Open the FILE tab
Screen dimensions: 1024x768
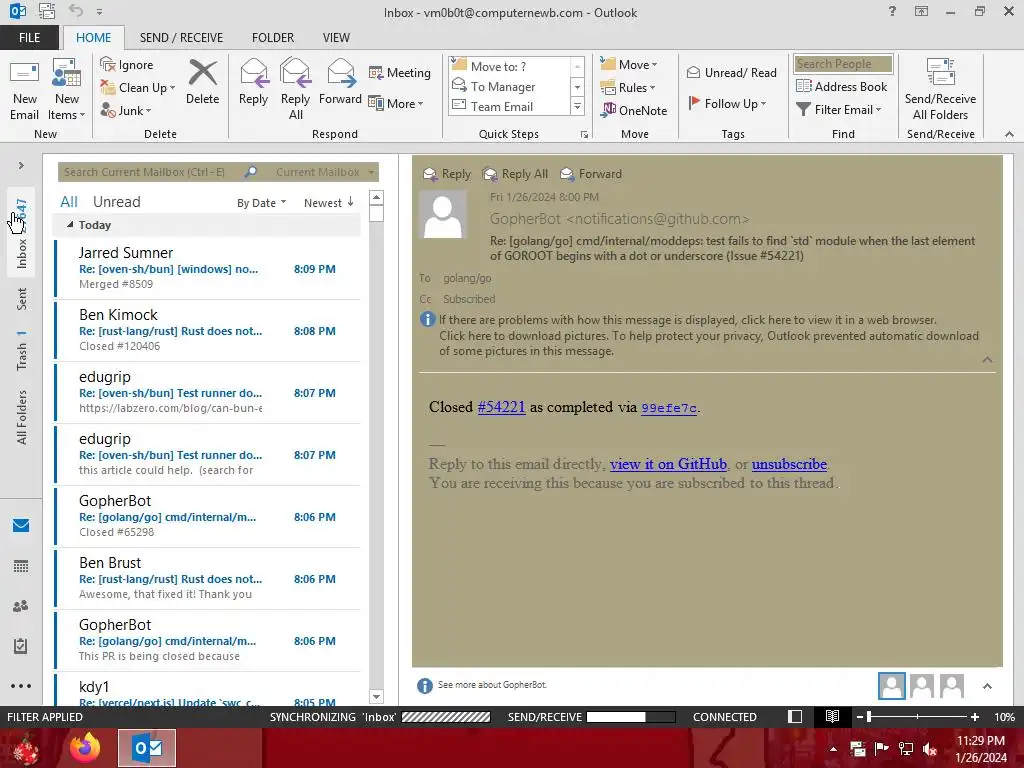pos(29,37)
